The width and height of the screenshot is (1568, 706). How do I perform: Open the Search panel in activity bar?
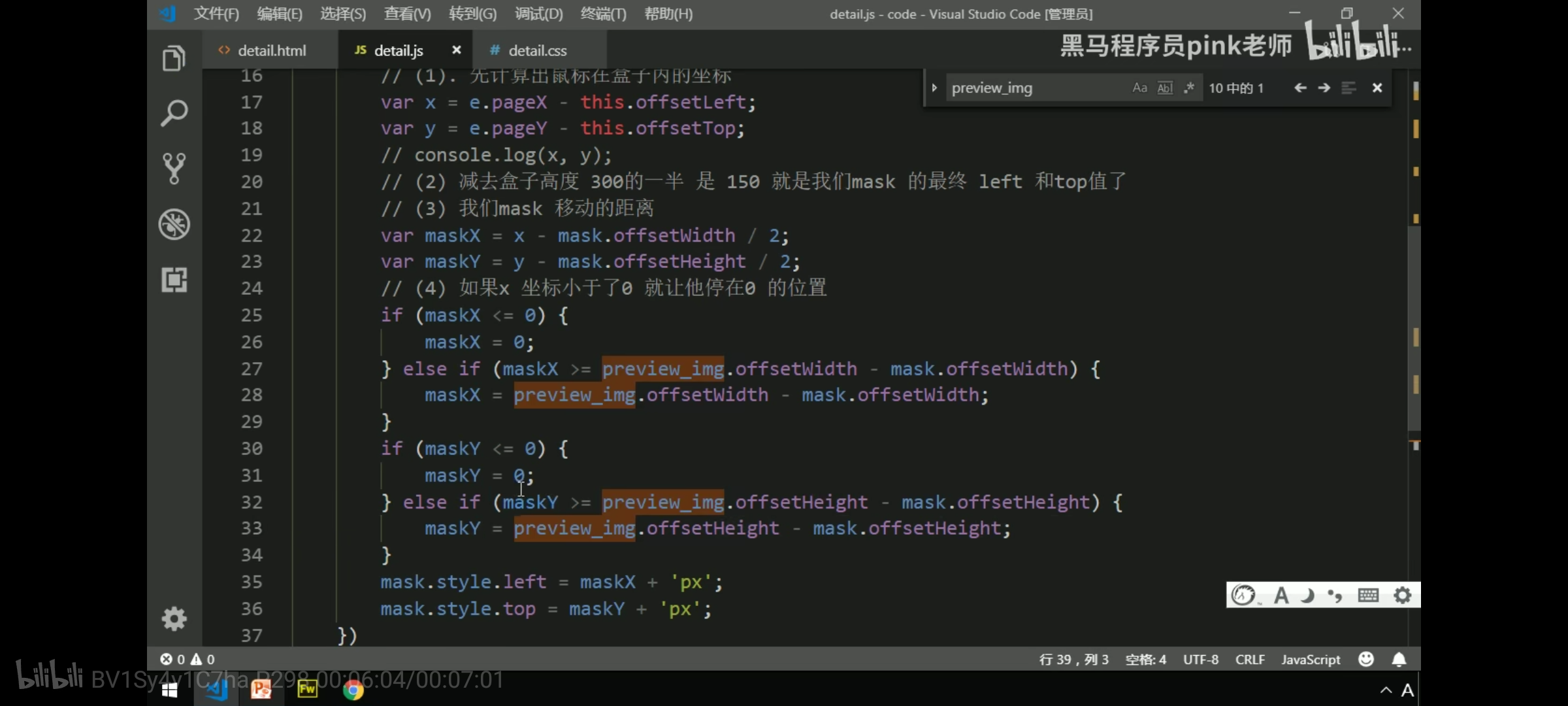(174, 114)
